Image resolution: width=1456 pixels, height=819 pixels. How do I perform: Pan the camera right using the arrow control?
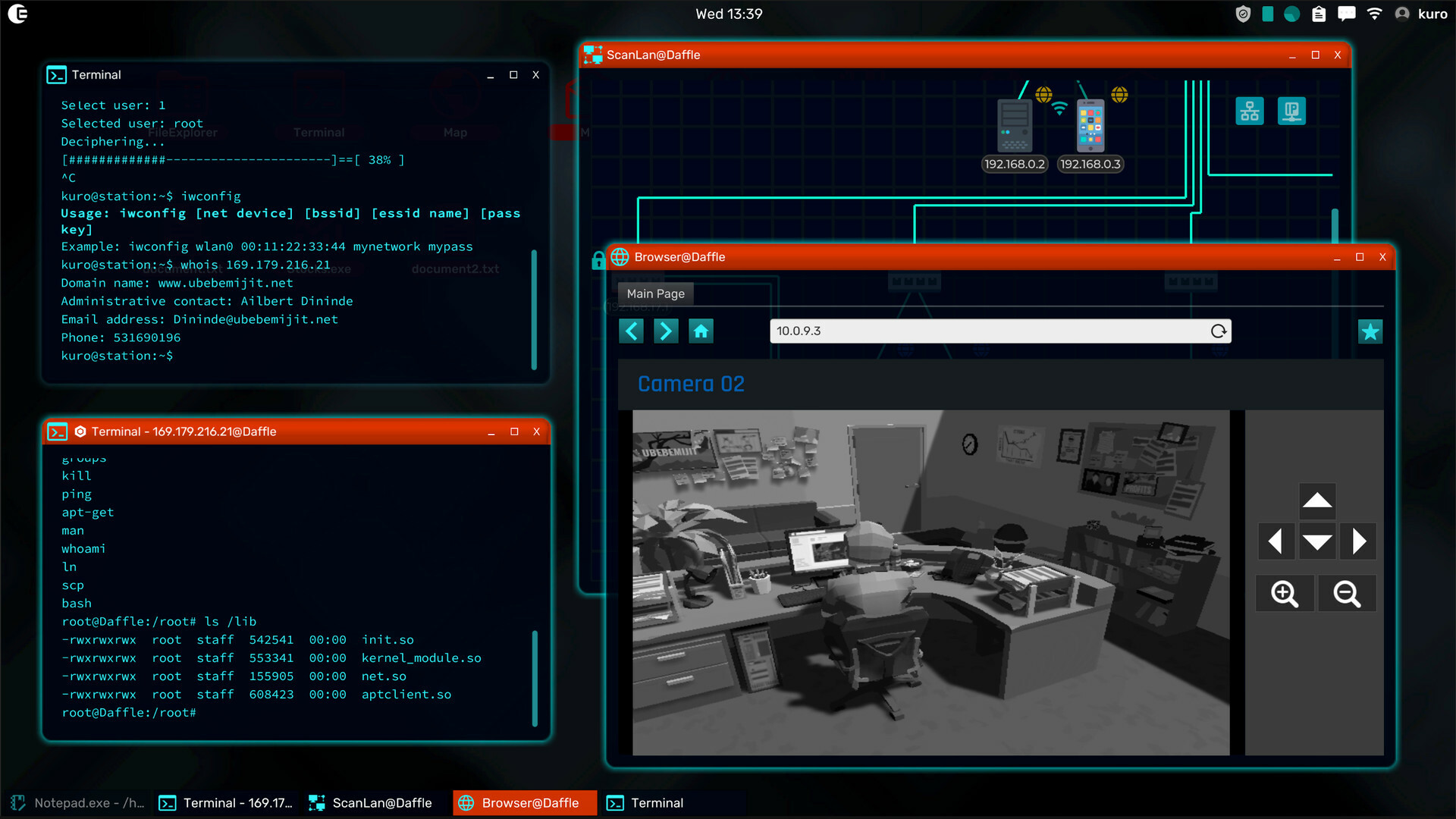point(1358,541)
